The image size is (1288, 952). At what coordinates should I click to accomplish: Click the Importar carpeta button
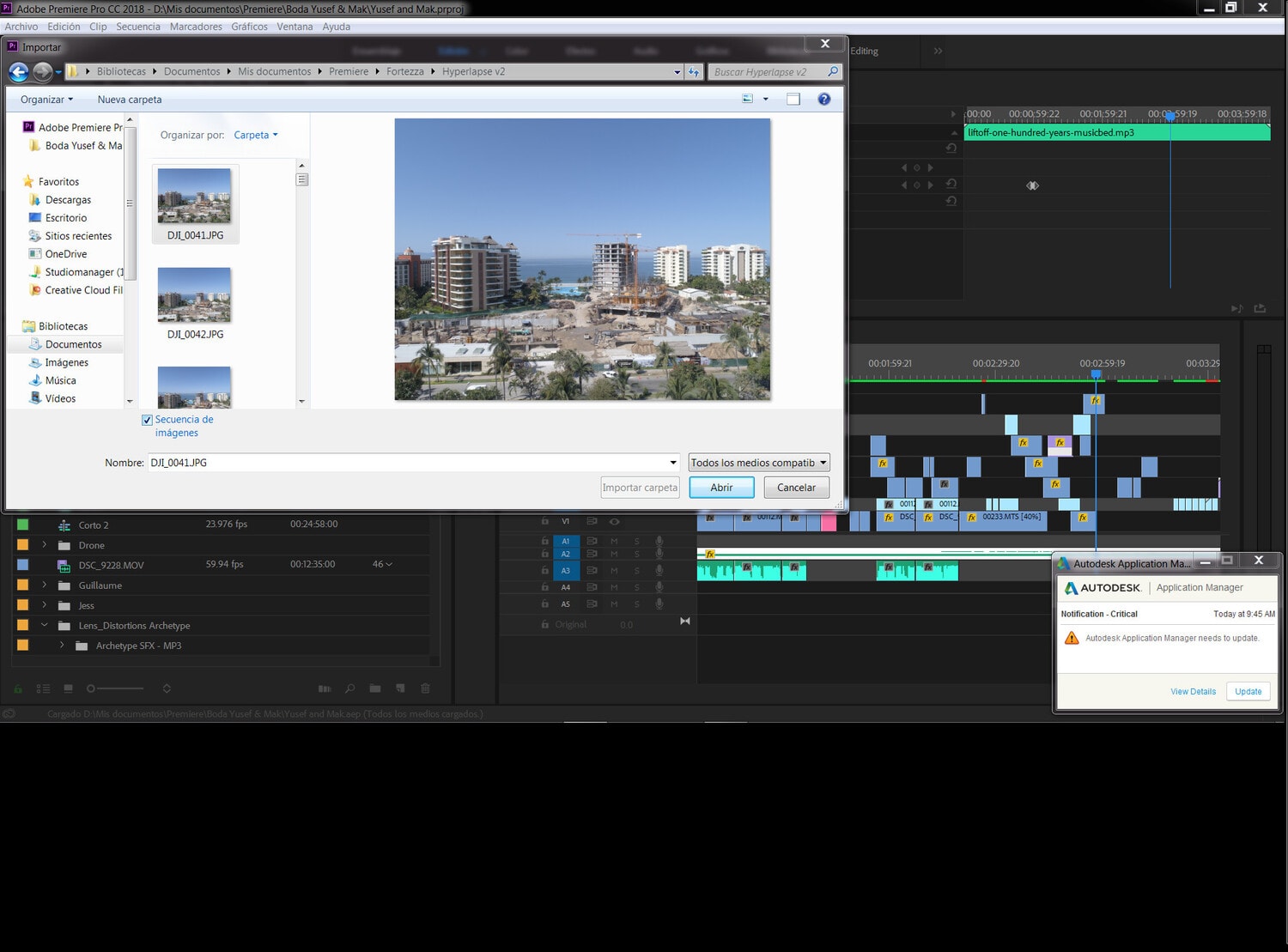(x=640, y=488)
